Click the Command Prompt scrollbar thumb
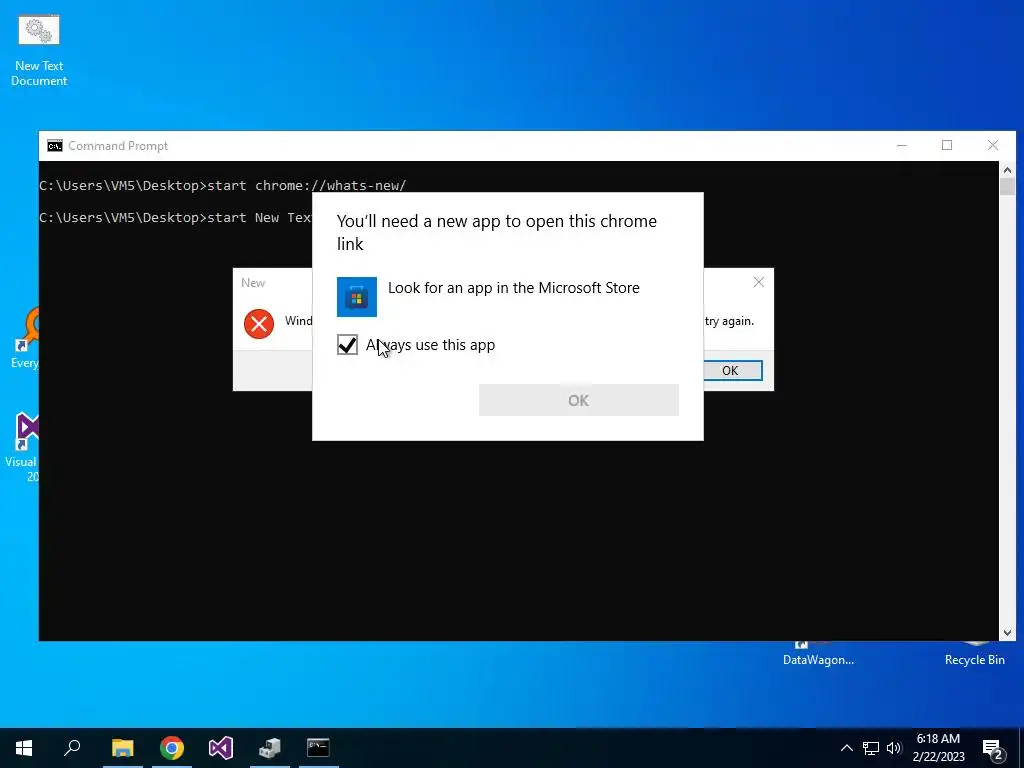 click(1007, 186)
